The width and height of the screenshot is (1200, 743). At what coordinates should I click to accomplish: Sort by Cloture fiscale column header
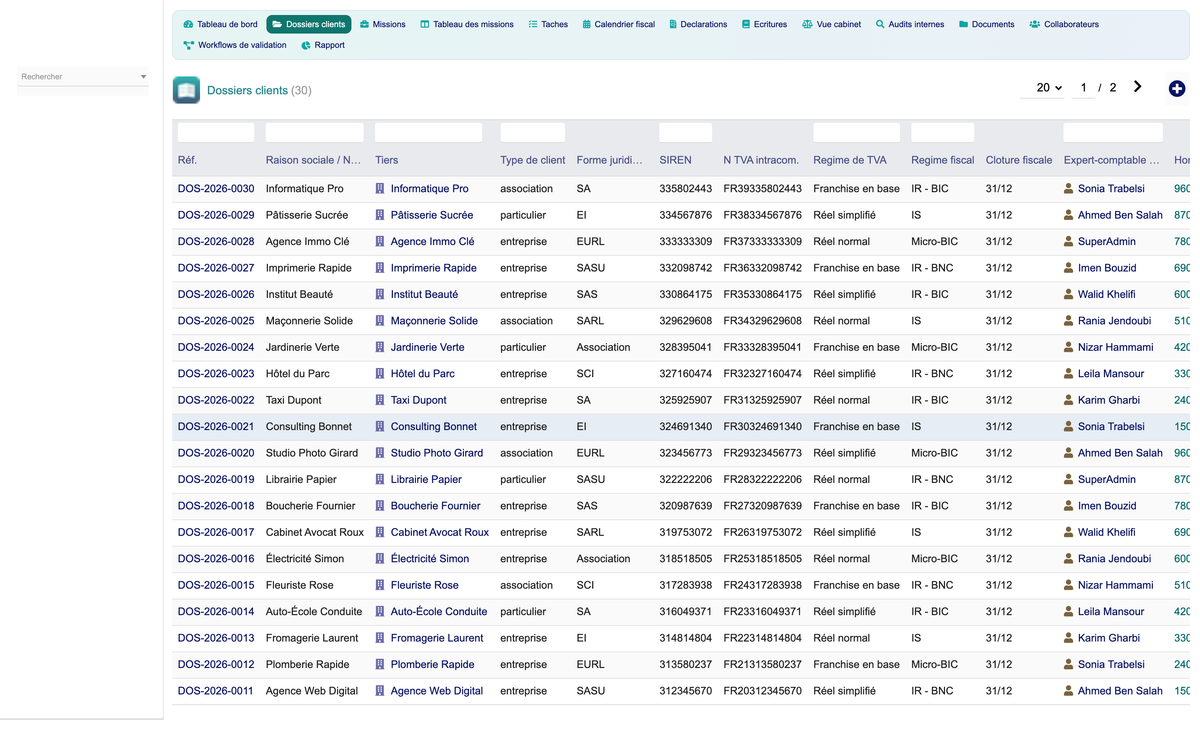click(x=1019, y=160)
